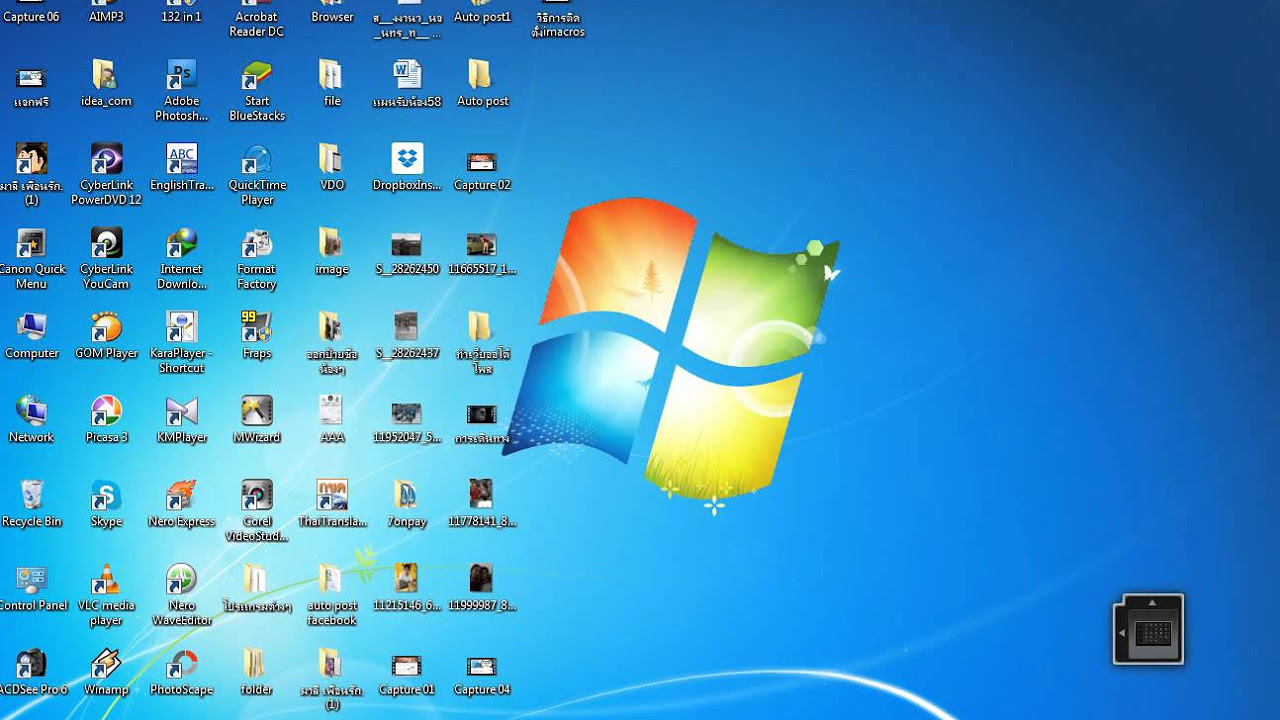The height and width of the screenshot is (720, 1280).
Task: Select the 11215146_6... photo thumbnail
Action: pos(407,580)
